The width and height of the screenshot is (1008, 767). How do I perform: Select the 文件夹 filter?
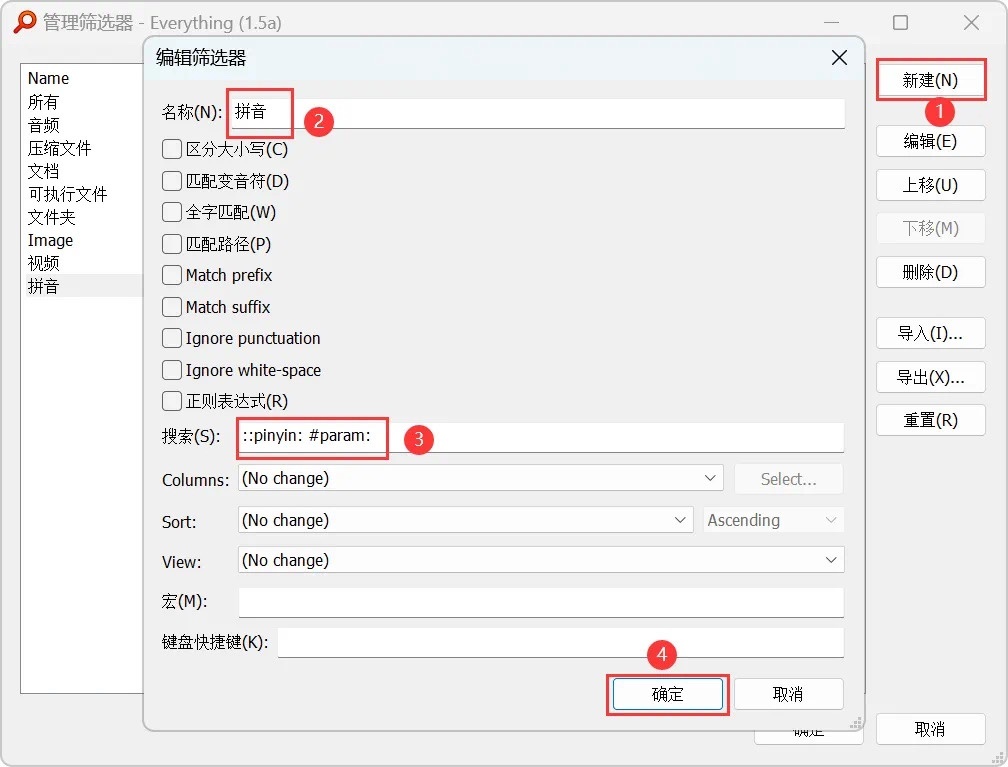point(51,217)
